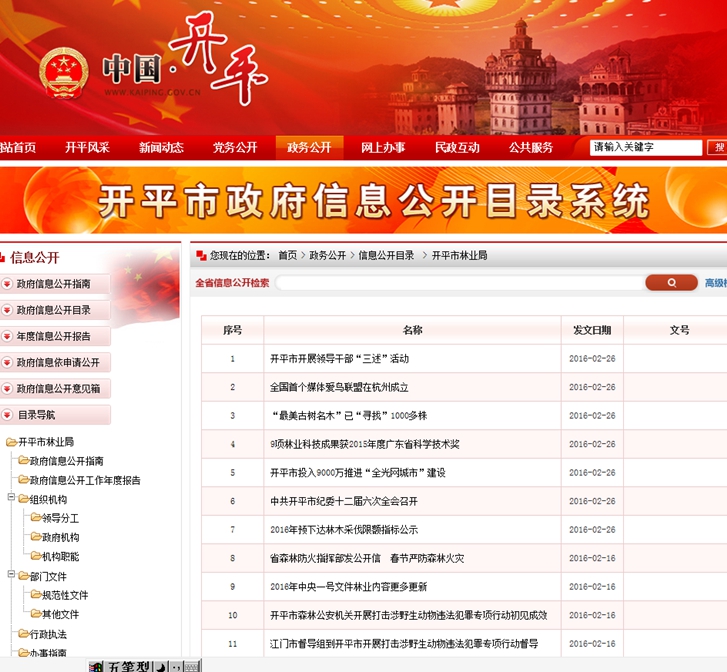727x672 pixels.
Task: Collapse the 组织机构 tree node
Action: tap(11, 499)
